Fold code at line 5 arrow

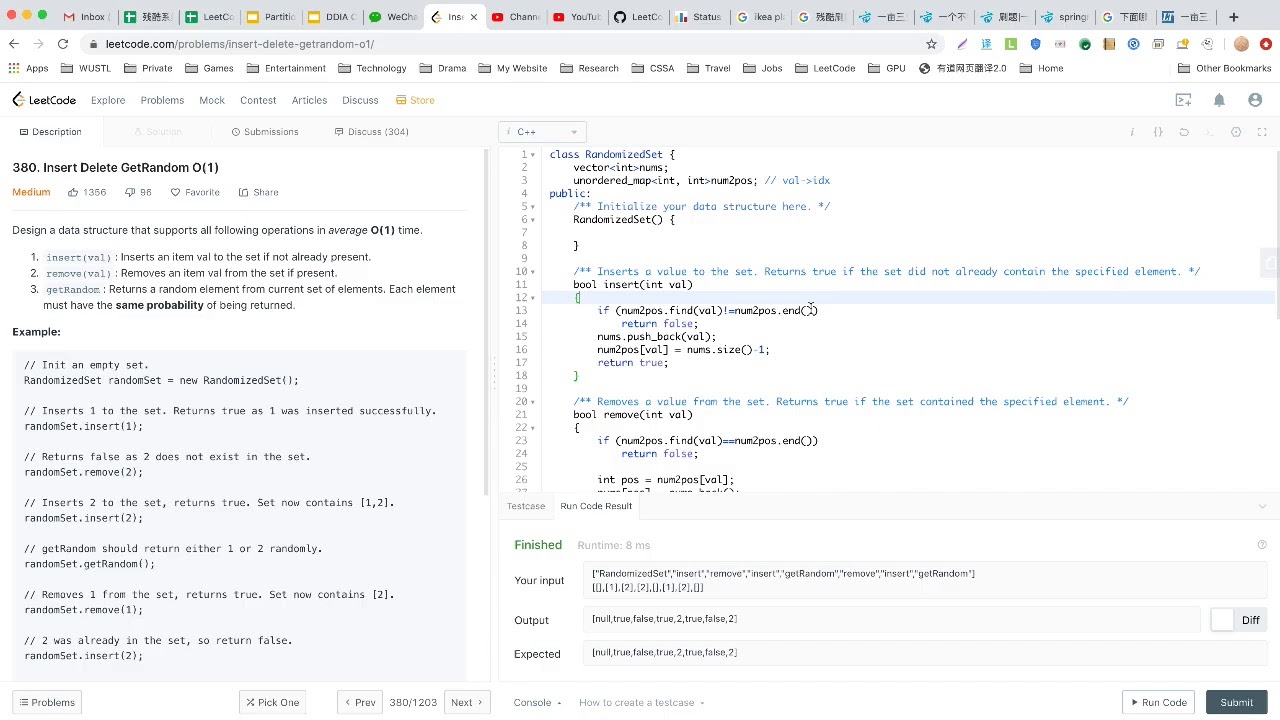533,206
